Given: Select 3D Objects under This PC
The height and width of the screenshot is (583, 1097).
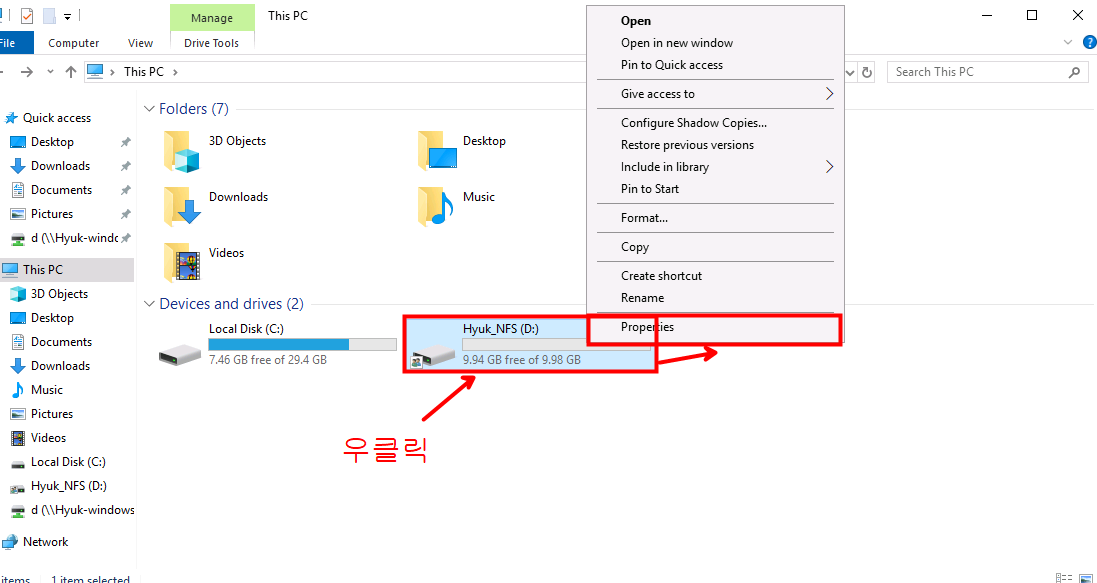Looking at the screenshot, I should tap(59, 294).
